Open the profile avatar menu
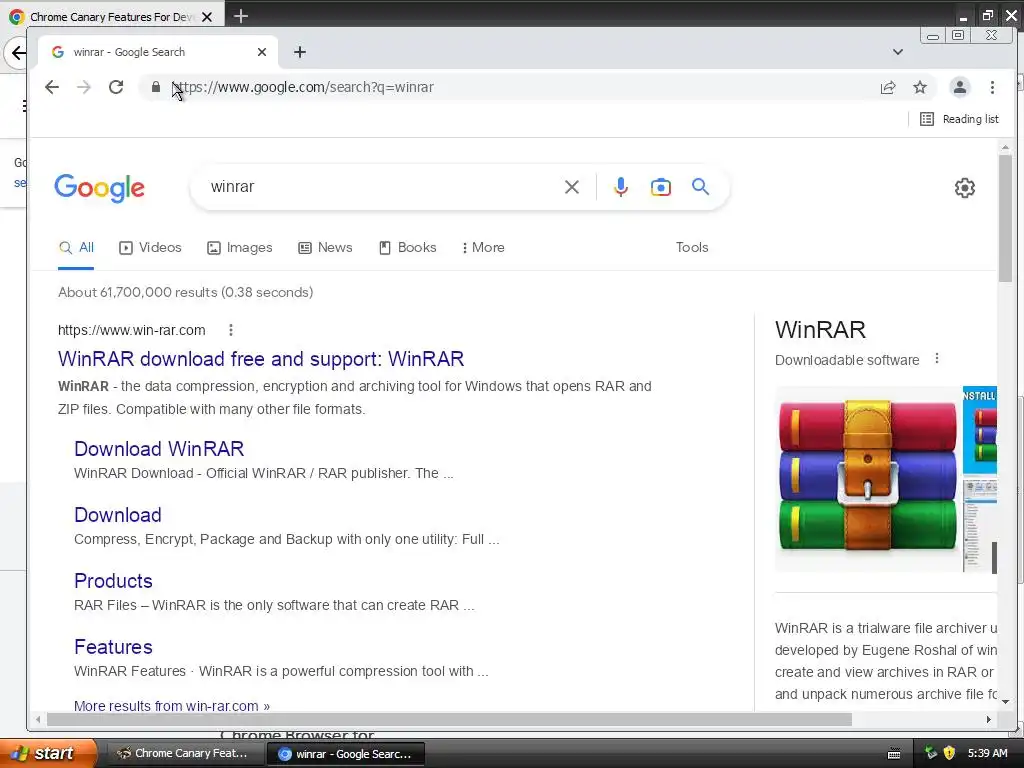The height and width of the screenshot is (768, 1024). [x=959, y=88]
